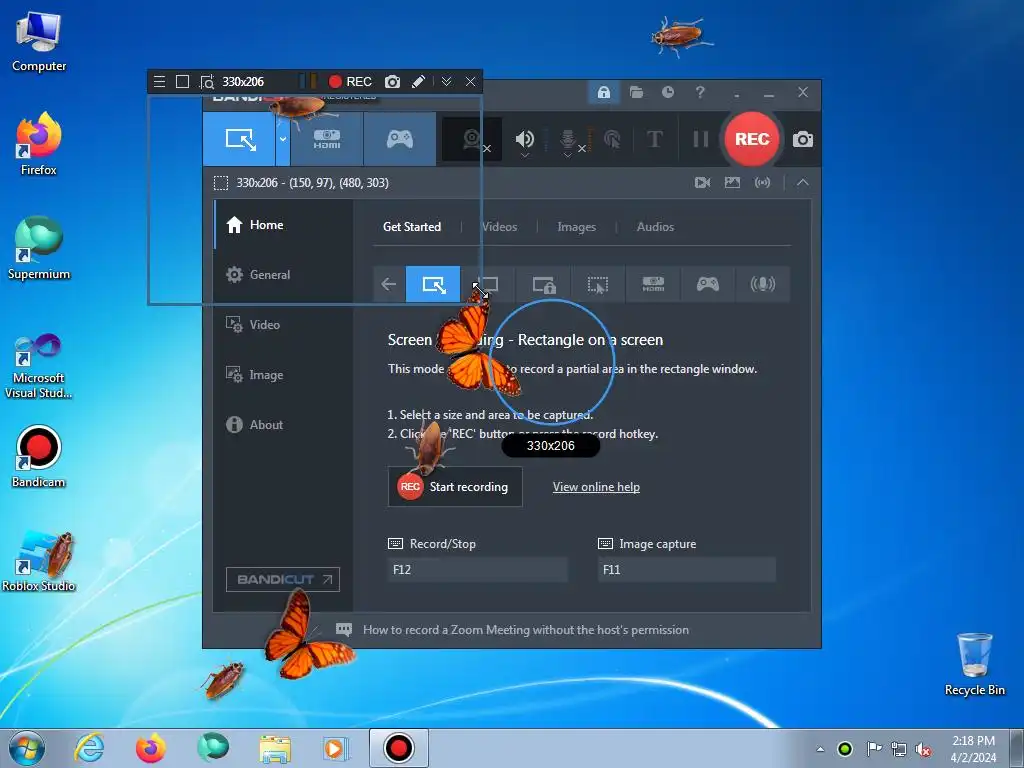Open output folder icon in title bar
Viewport: 1024px width, 768px height.
636,92
